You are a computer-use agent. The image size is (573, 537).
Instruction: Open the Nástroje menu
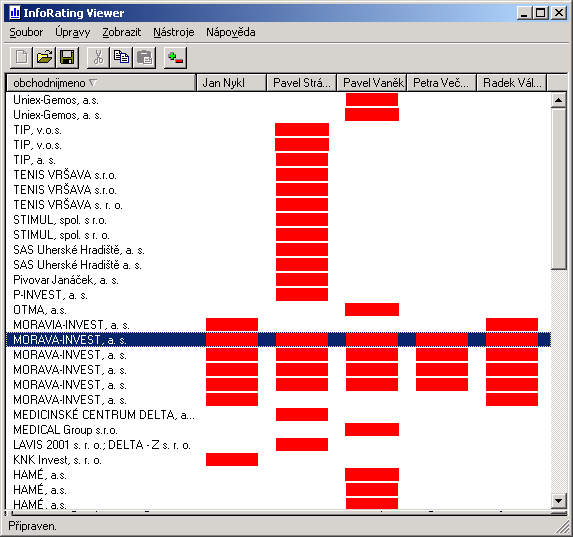click(x=174, y=32)
